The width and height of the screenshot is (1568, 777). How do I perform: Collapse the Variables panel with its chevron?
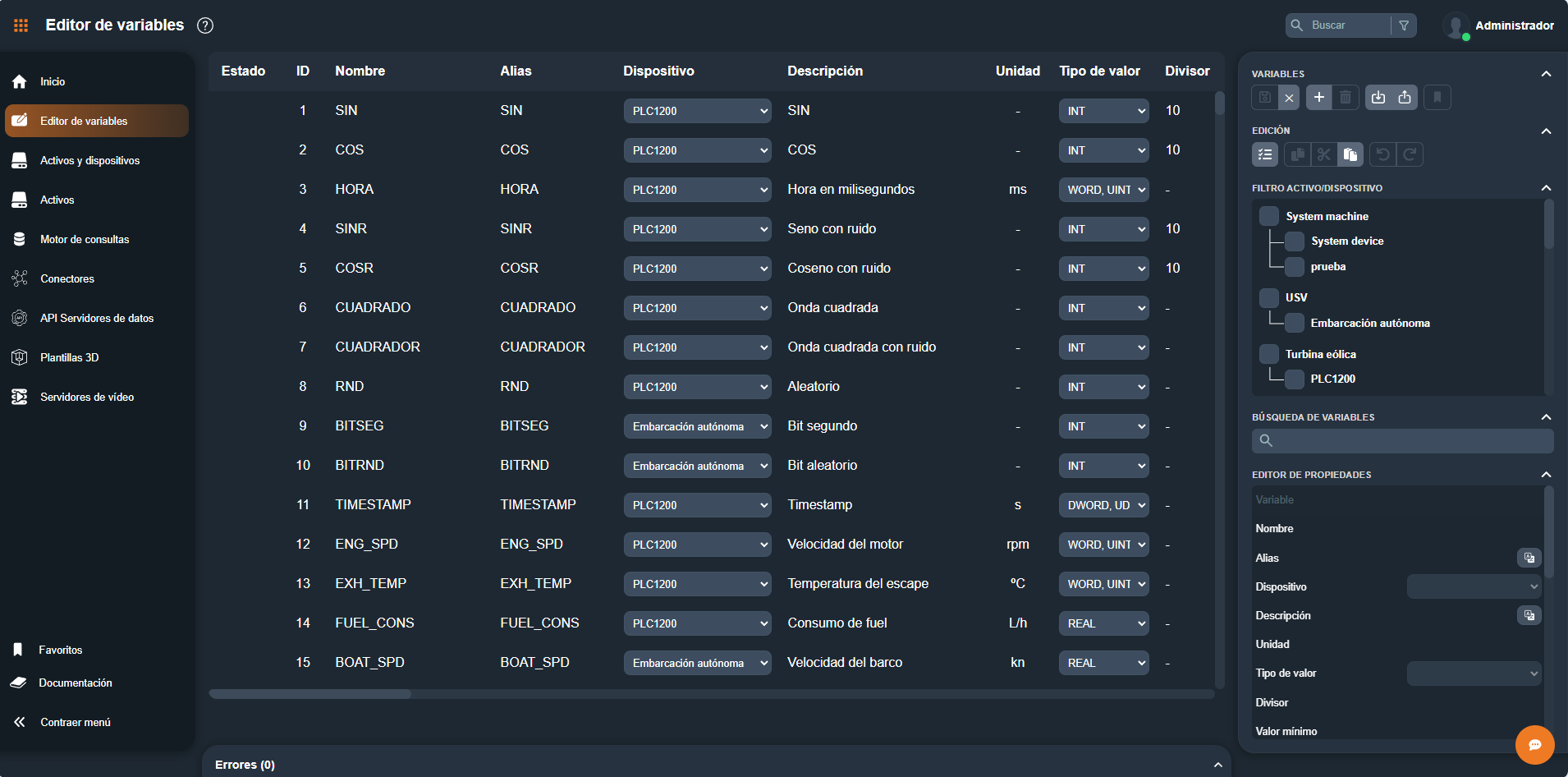pos(1547,73)
